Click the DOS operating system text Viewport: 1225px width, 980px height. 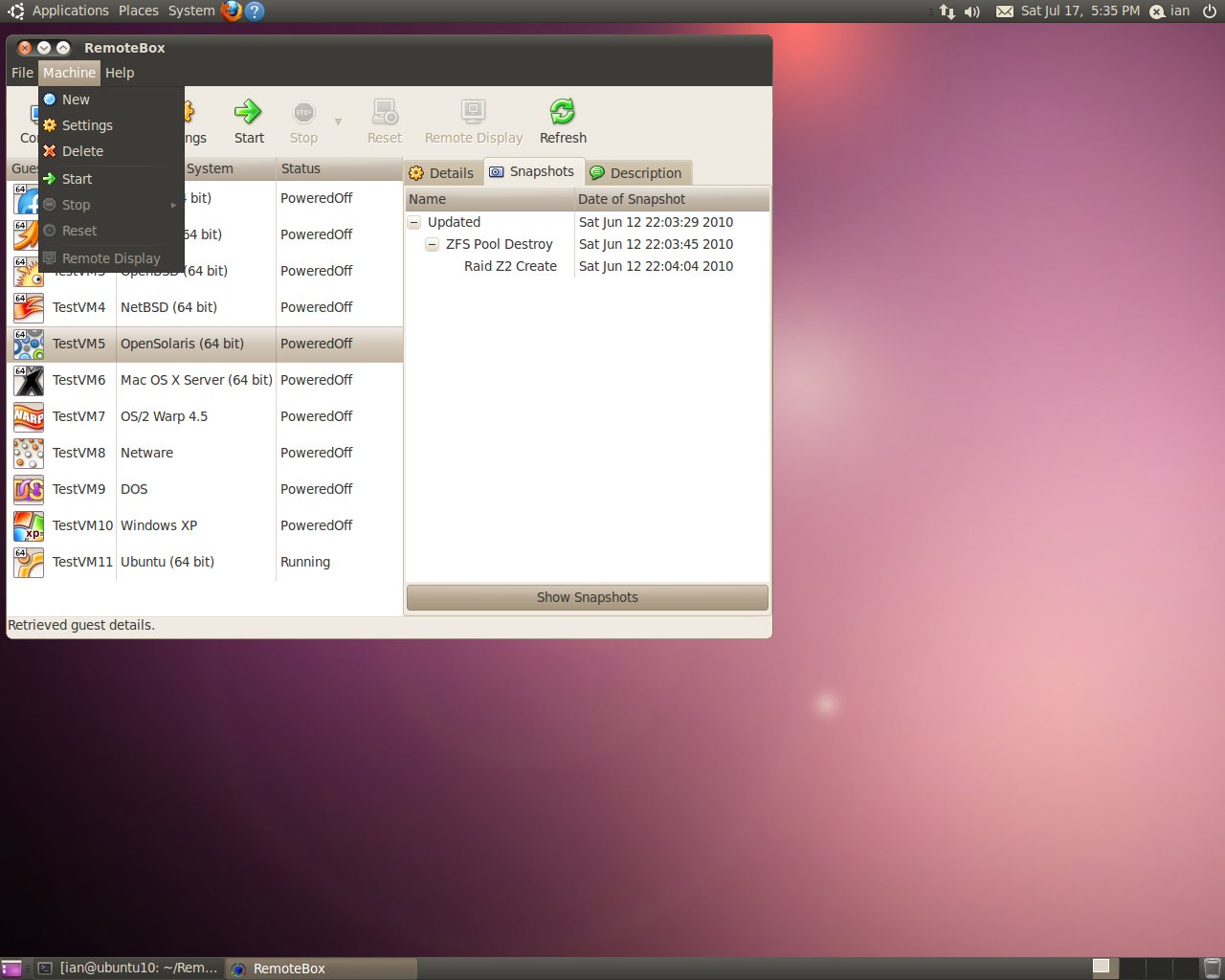(x=134, y=489)
